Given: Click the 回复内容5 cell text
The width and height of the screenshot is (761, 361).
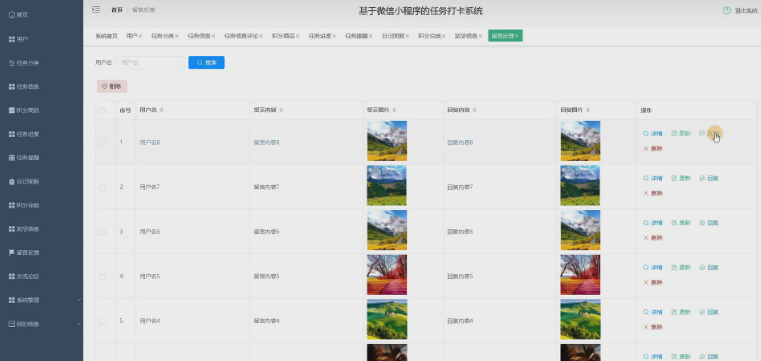Looking at the screenshot, I should [460, 277].
